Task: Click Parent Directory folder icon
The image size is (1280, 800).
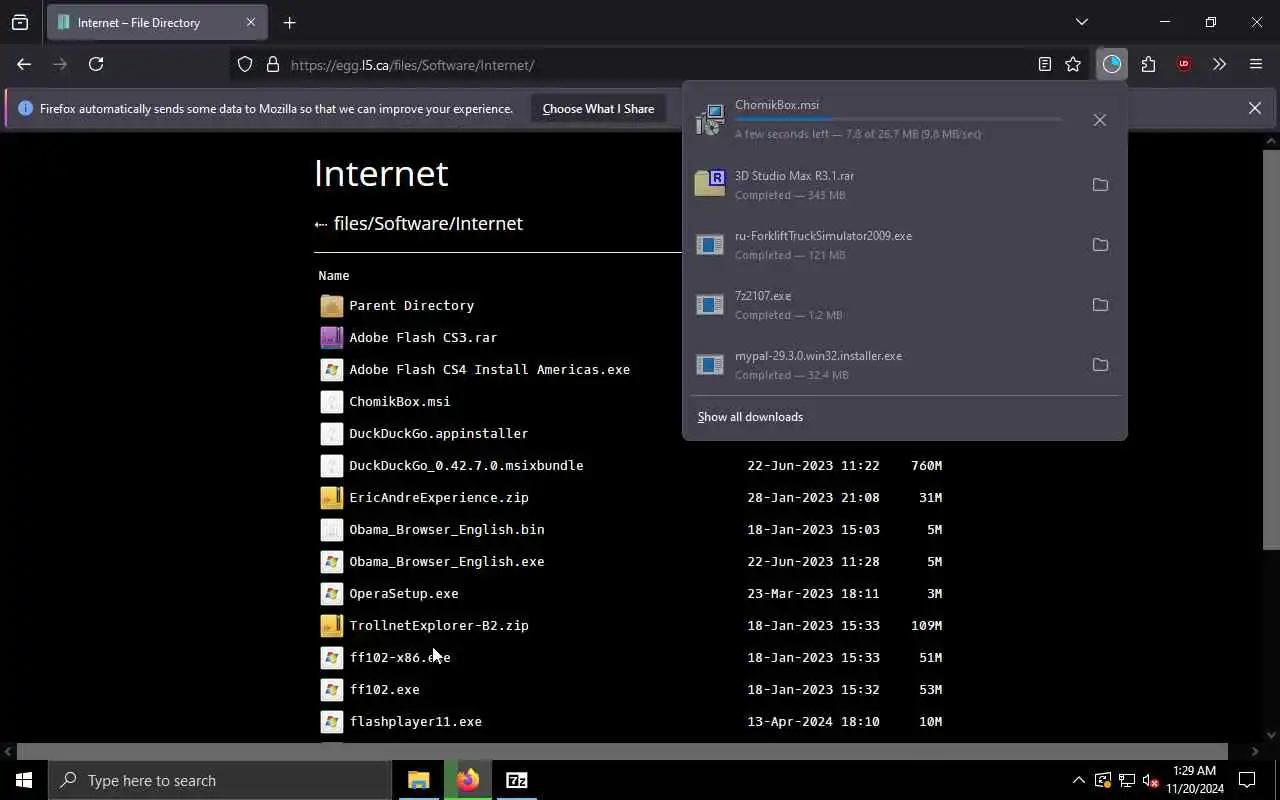Action: (331, 305)
